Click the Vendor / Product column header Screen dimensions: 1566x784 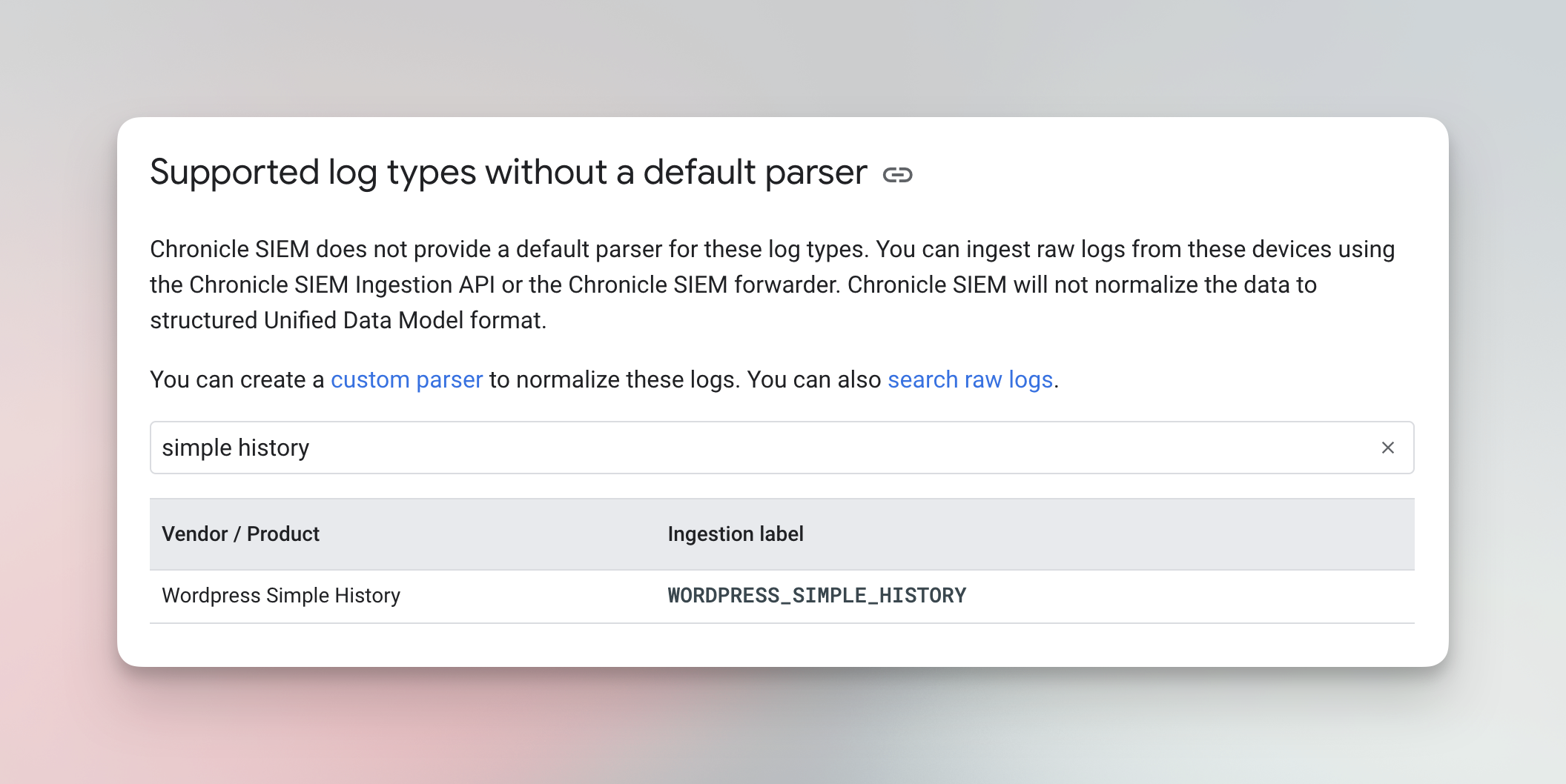(241, 534)
